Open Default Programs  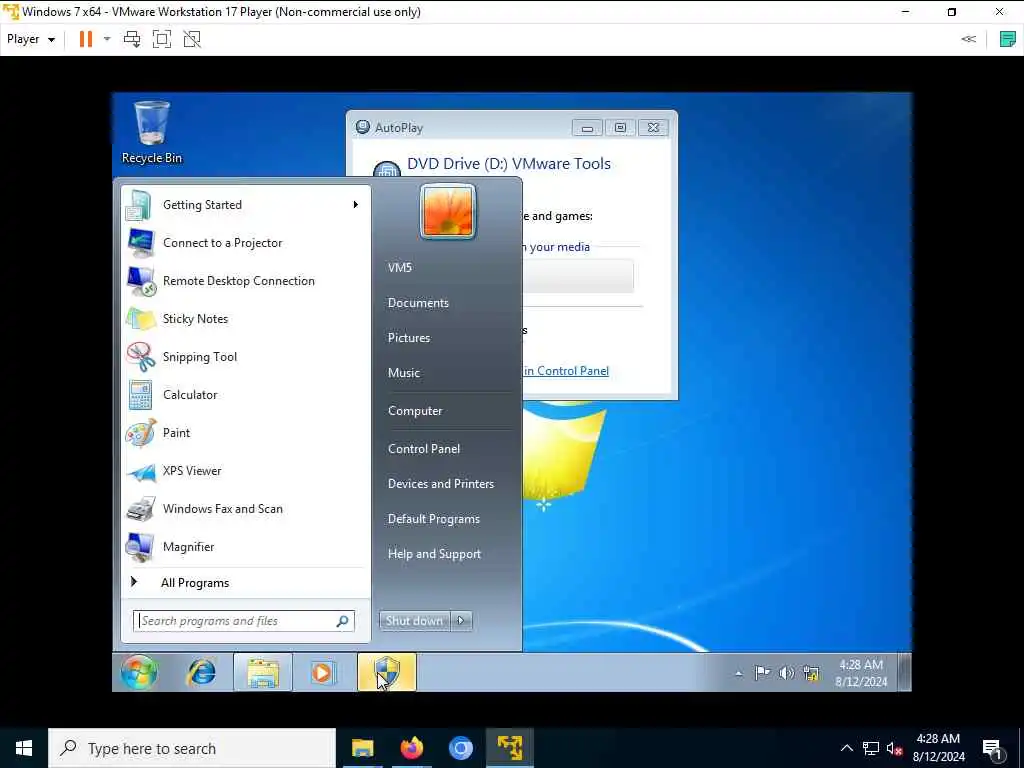coord(434,519)
